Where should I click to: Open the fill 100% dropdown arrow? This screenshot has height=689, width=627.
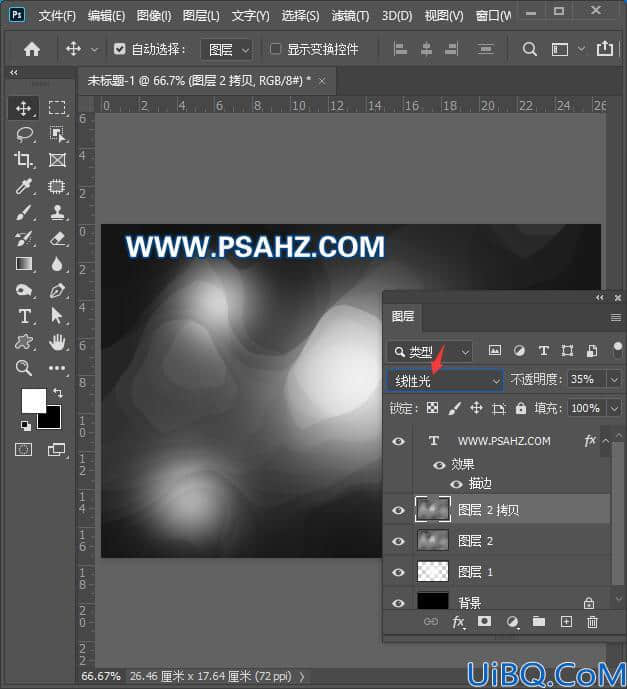tap(614, 409)
